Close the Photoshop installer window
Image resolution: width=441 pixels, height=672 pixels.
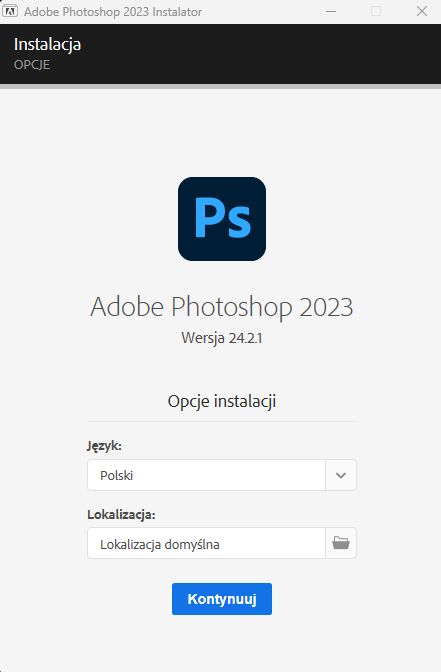422,11
